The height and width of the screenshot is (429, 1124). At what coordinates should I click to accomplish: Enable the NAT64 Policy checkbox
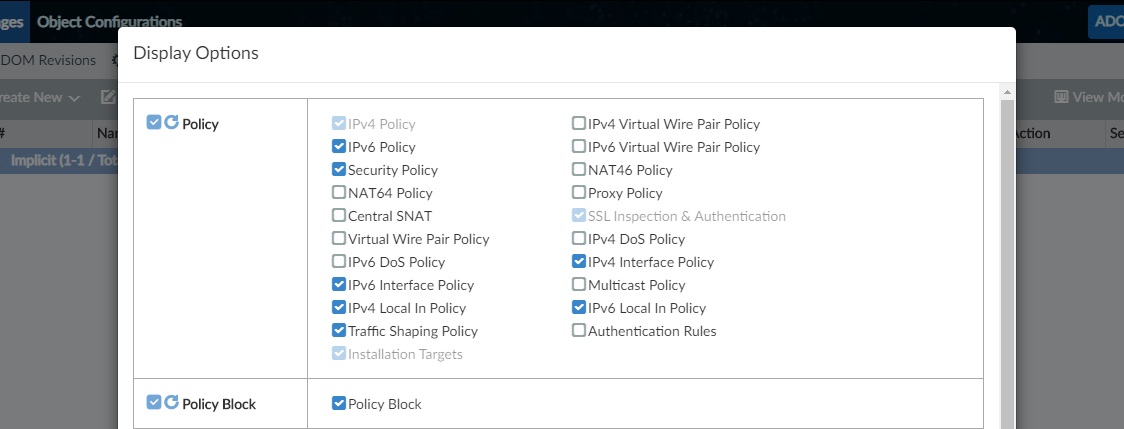[x=339, y=193]
